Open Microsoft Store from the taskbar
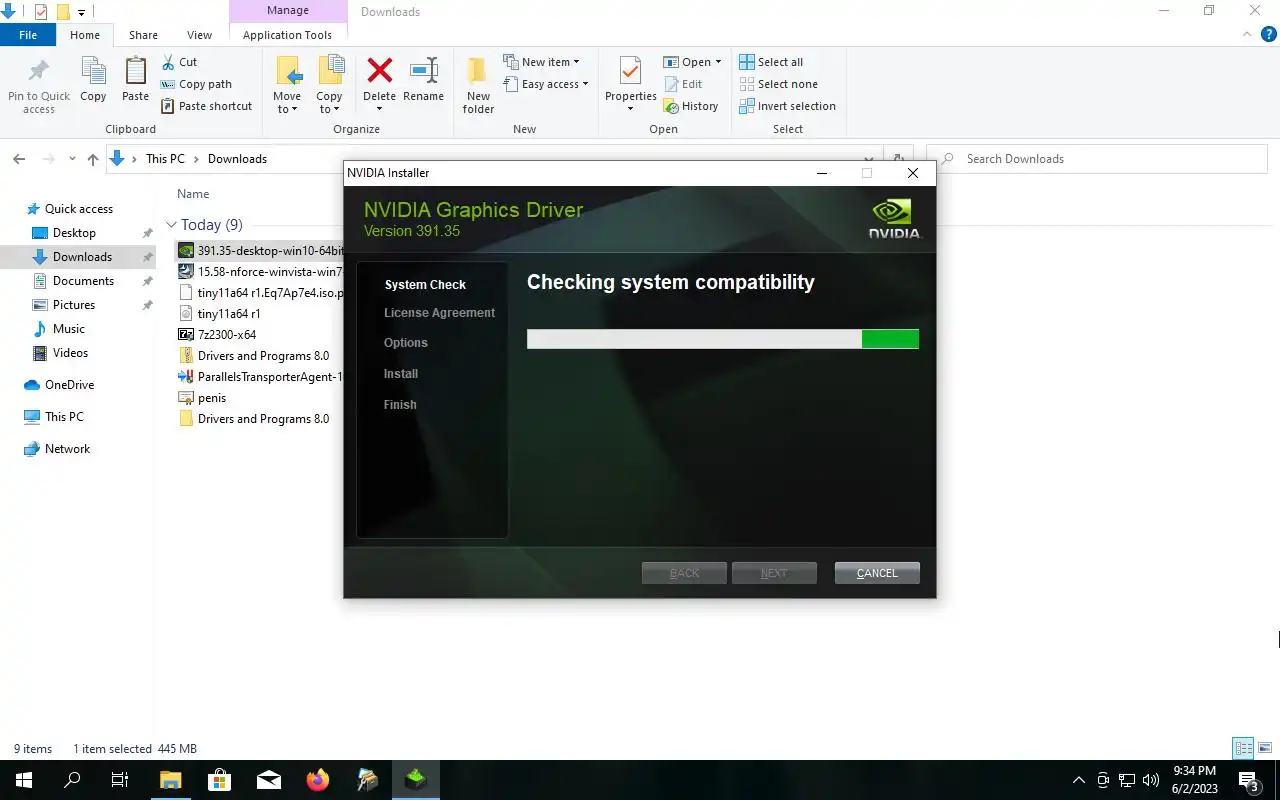 (219, 780)
